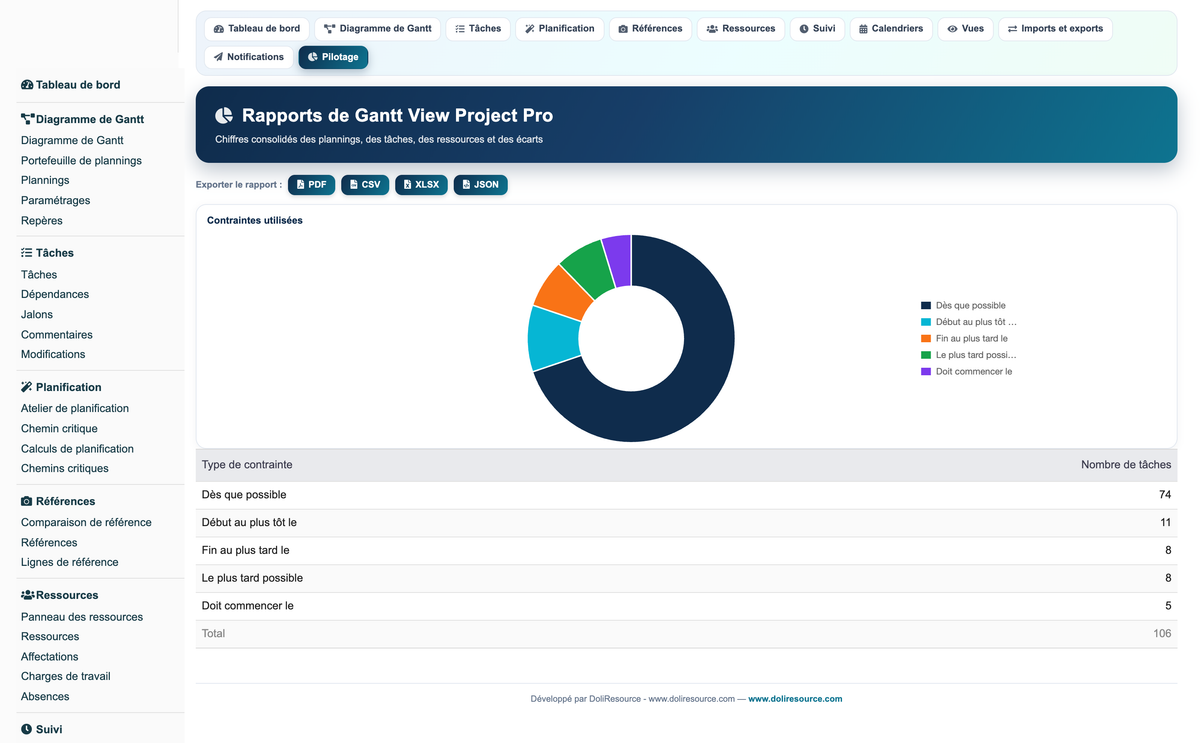1200x743 pixels.
Task: Click the cyan donut chart segment
Action: (553, 340)
